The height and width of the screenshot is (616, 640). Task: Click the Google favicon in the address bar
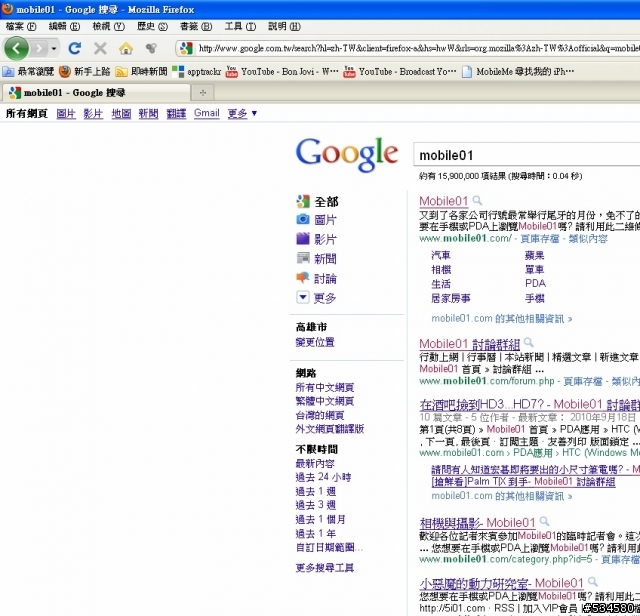(x=186, y=49)
